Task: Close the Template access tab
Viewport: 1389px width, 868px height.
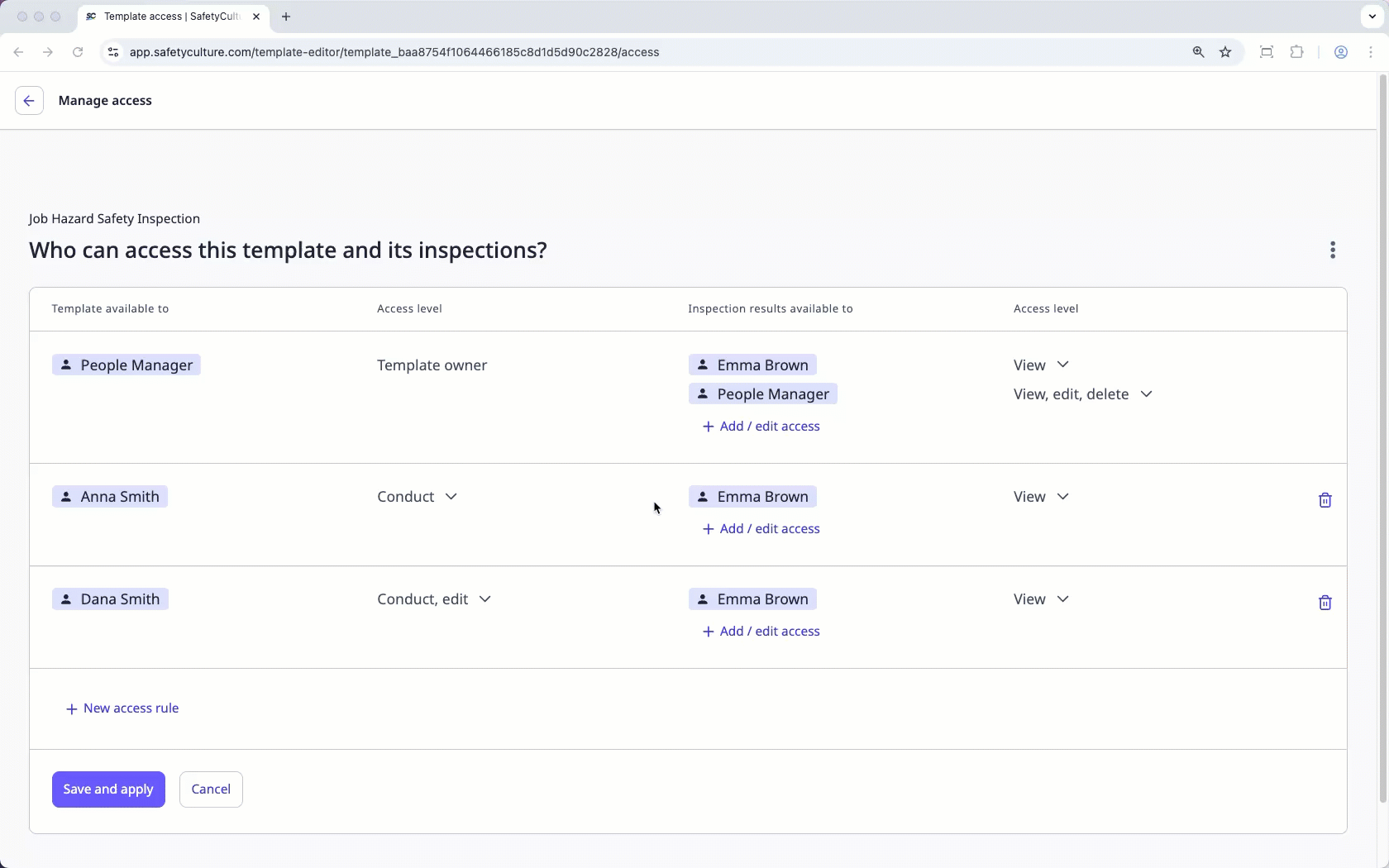Action: point(256,17)
